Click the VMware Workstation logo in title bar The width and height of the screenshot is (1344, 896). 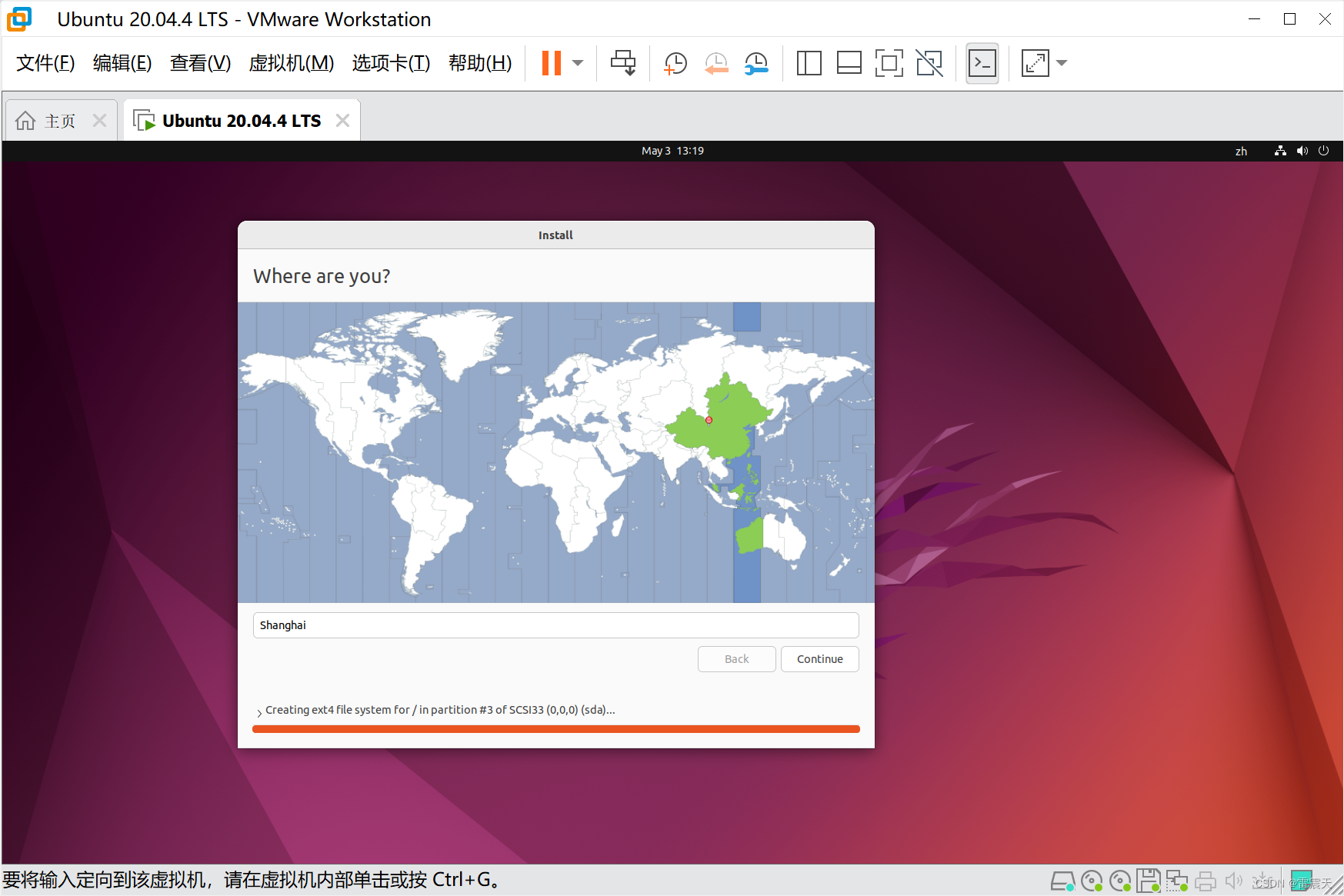[x=19, y=19]
